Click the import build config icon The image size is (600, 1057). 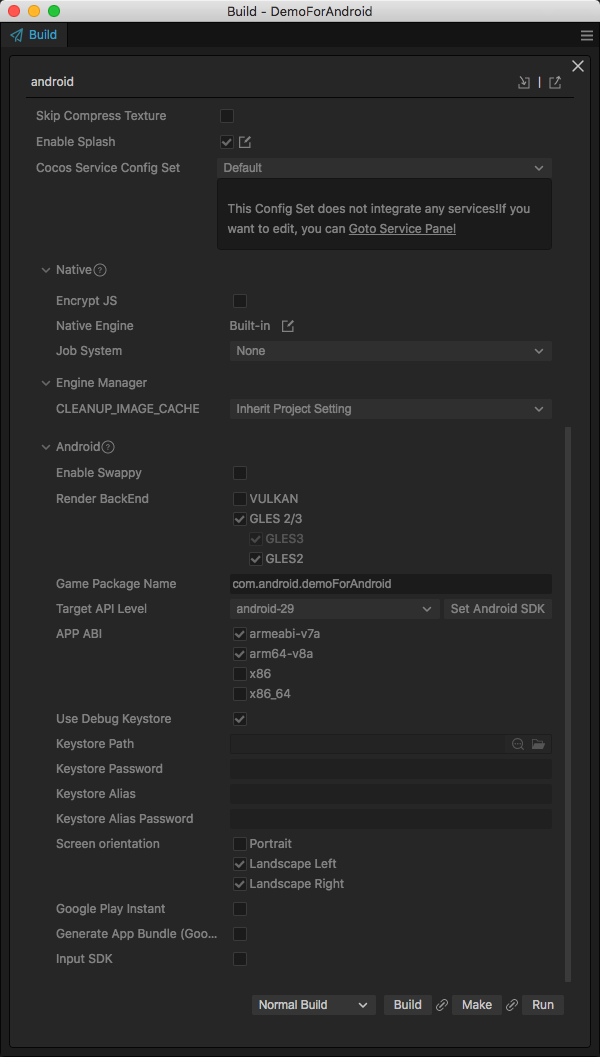pyautogui.click(x=523, y=82)
